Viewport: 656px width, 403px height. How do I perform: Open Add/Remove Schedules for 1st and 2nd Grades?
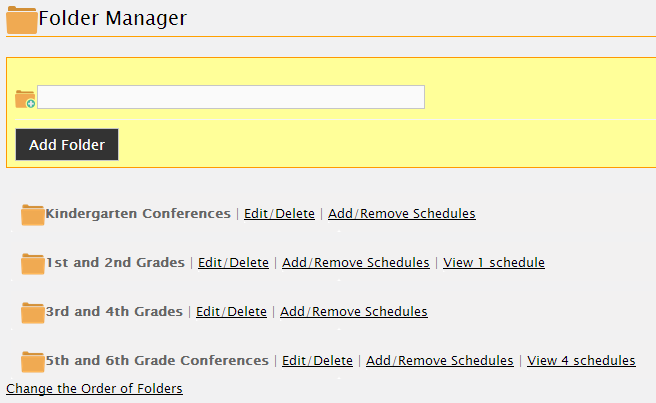356,262
